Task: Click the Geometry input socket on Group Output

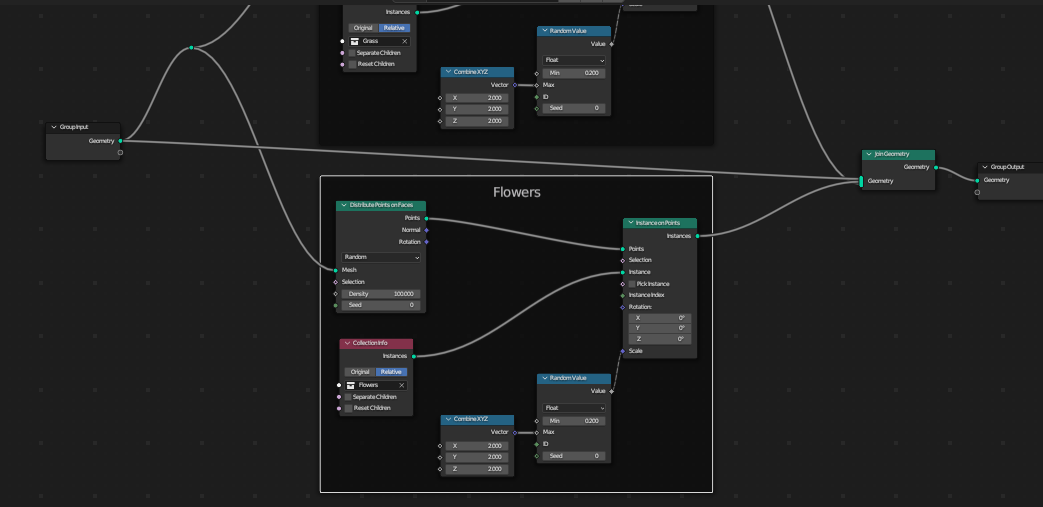Action: tap(977, 180)
